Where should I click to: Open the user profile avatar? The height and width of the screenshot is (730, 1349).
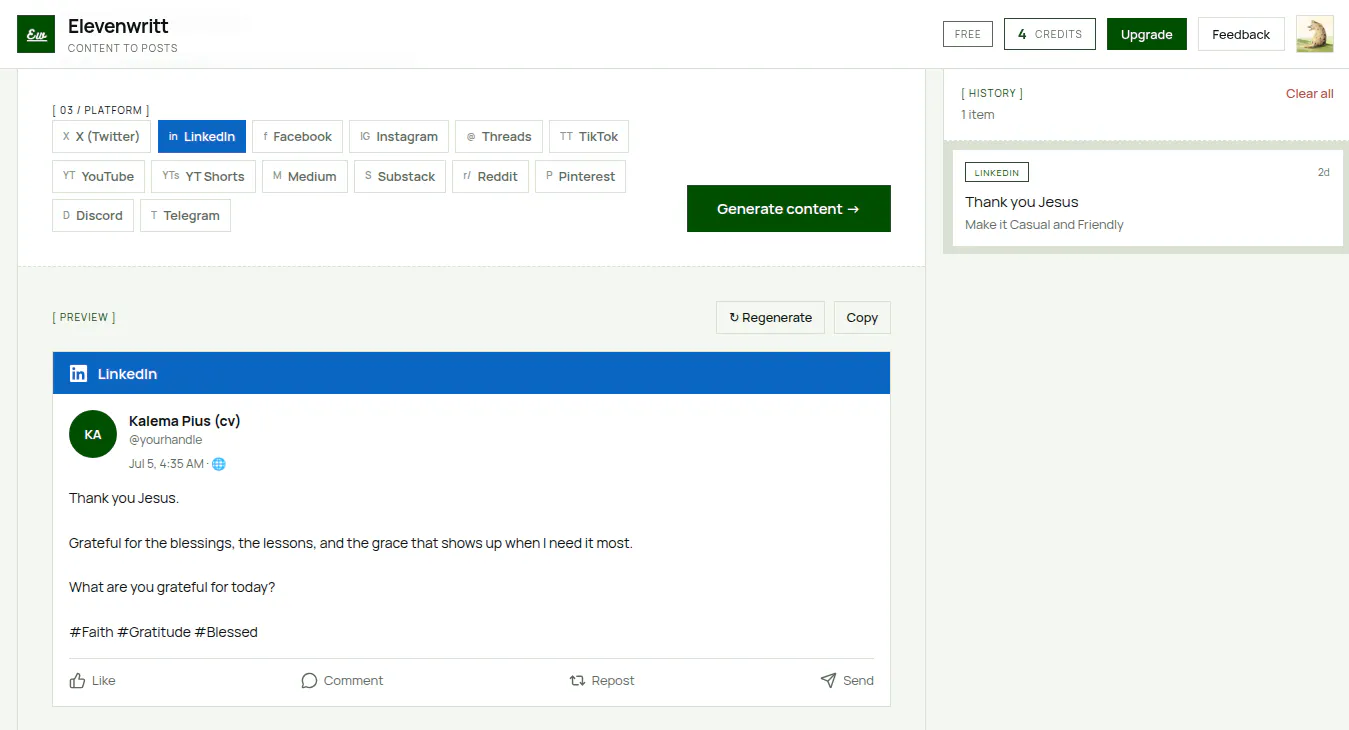[1314, 34]
